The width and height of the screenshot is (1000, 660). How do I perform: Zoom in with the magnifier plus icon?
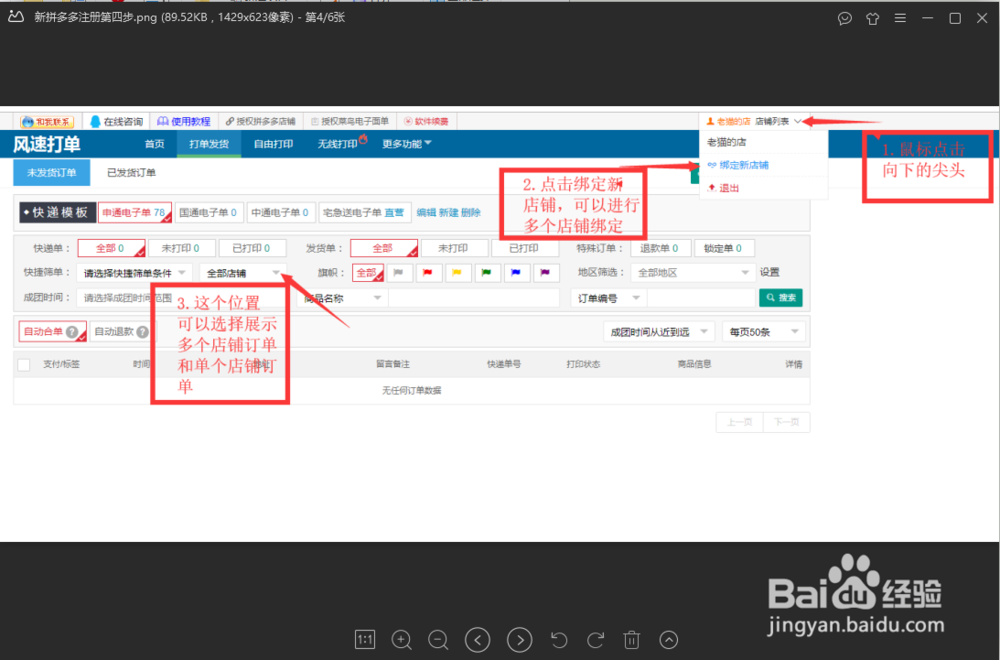point(401,640)
